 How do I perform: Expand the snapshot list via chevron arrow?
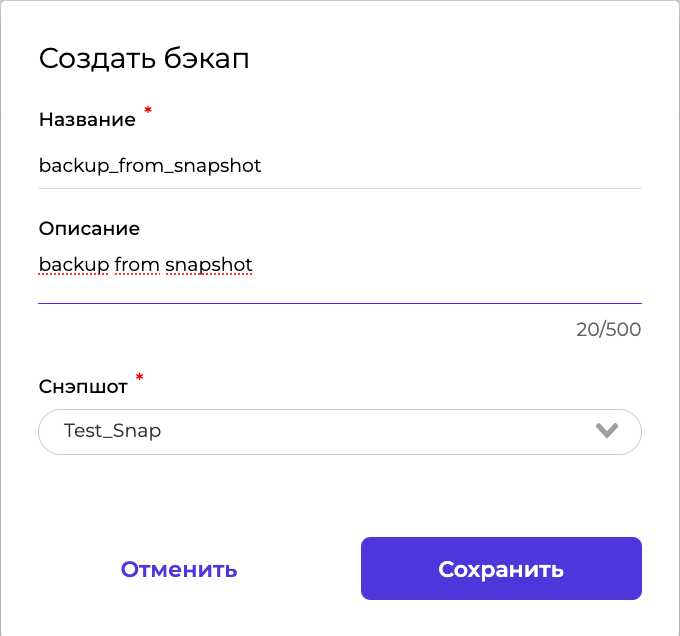coord(606,431)
